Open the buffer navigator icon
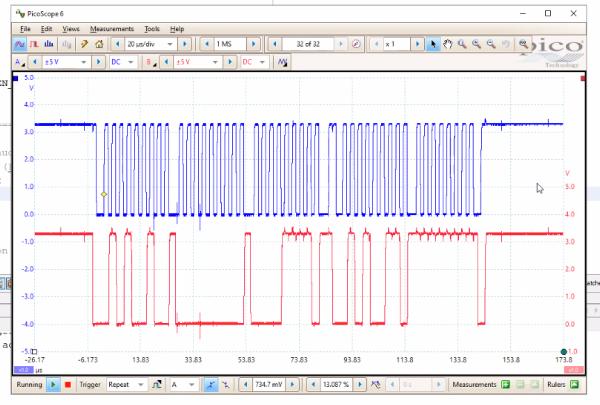The width and height of the screenshot is (600, 405). [356, 44]
